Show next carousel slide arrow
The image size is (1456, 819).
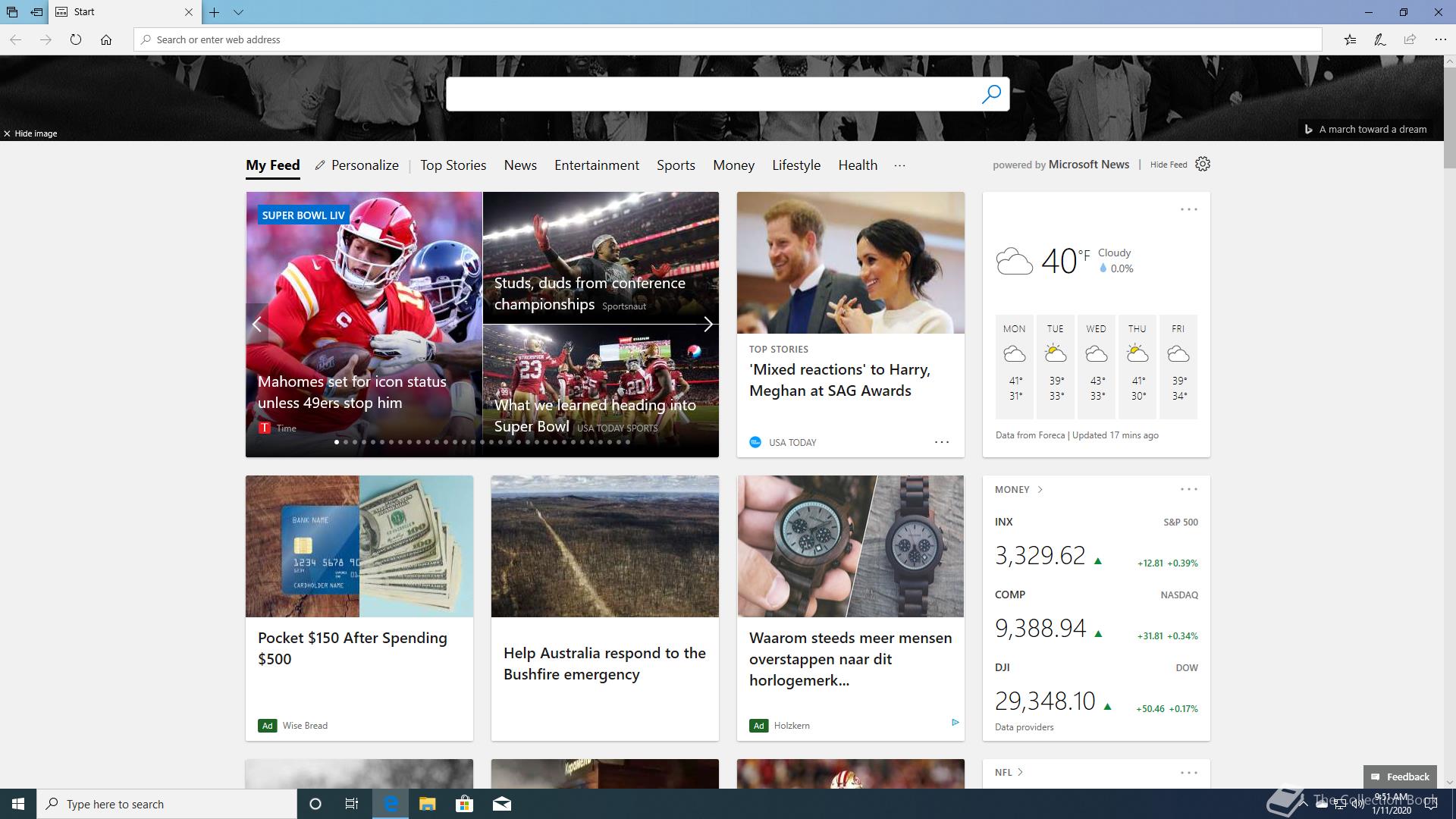tap(708, 324)
